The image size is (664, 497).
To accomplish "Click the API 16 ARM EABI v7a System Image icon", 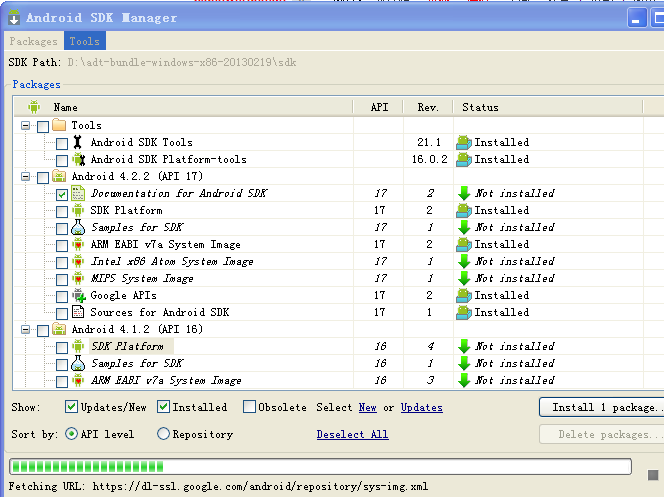I will (78, 380).
